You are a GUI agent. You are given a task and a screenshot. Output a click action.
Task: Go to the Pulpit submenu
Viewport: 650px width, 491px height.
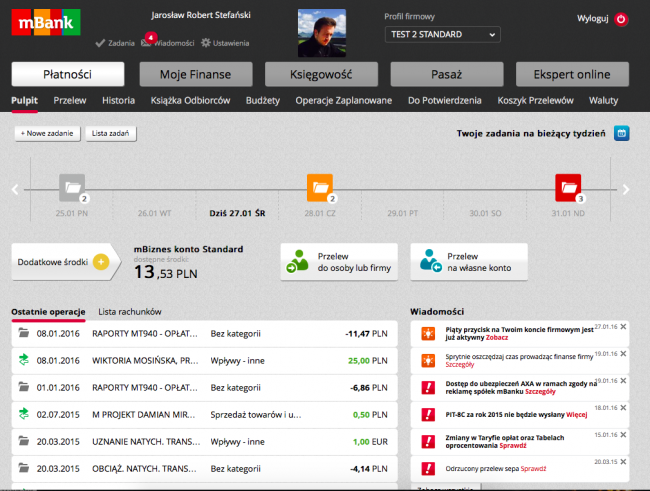click(x=24, y=100)
